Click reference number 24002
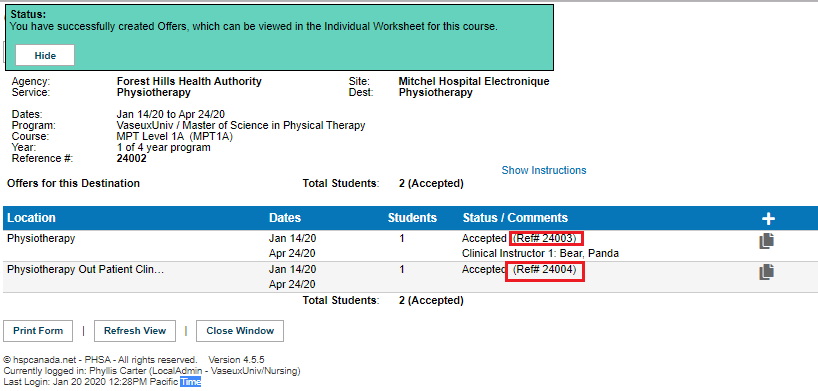Viewport: 818px width, 391px height. pos(131,159)
